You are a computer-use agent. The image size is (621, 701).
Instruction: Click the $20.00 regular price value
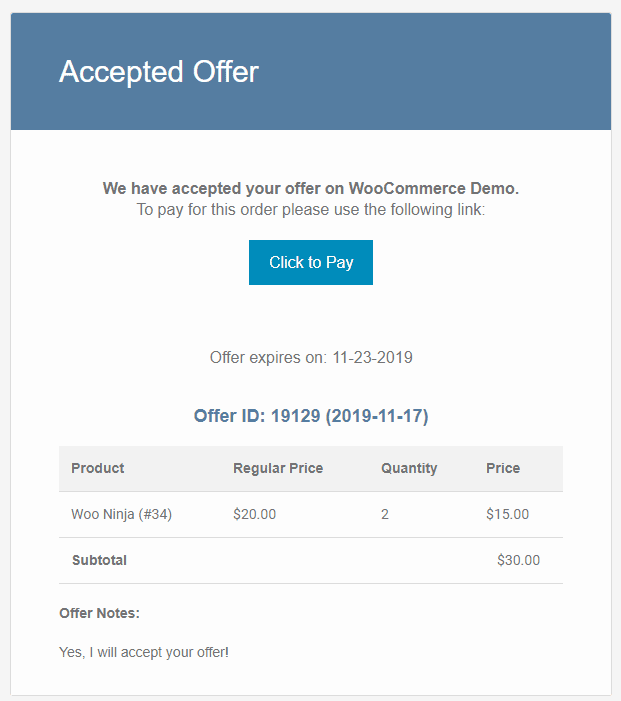pos(254,514)
